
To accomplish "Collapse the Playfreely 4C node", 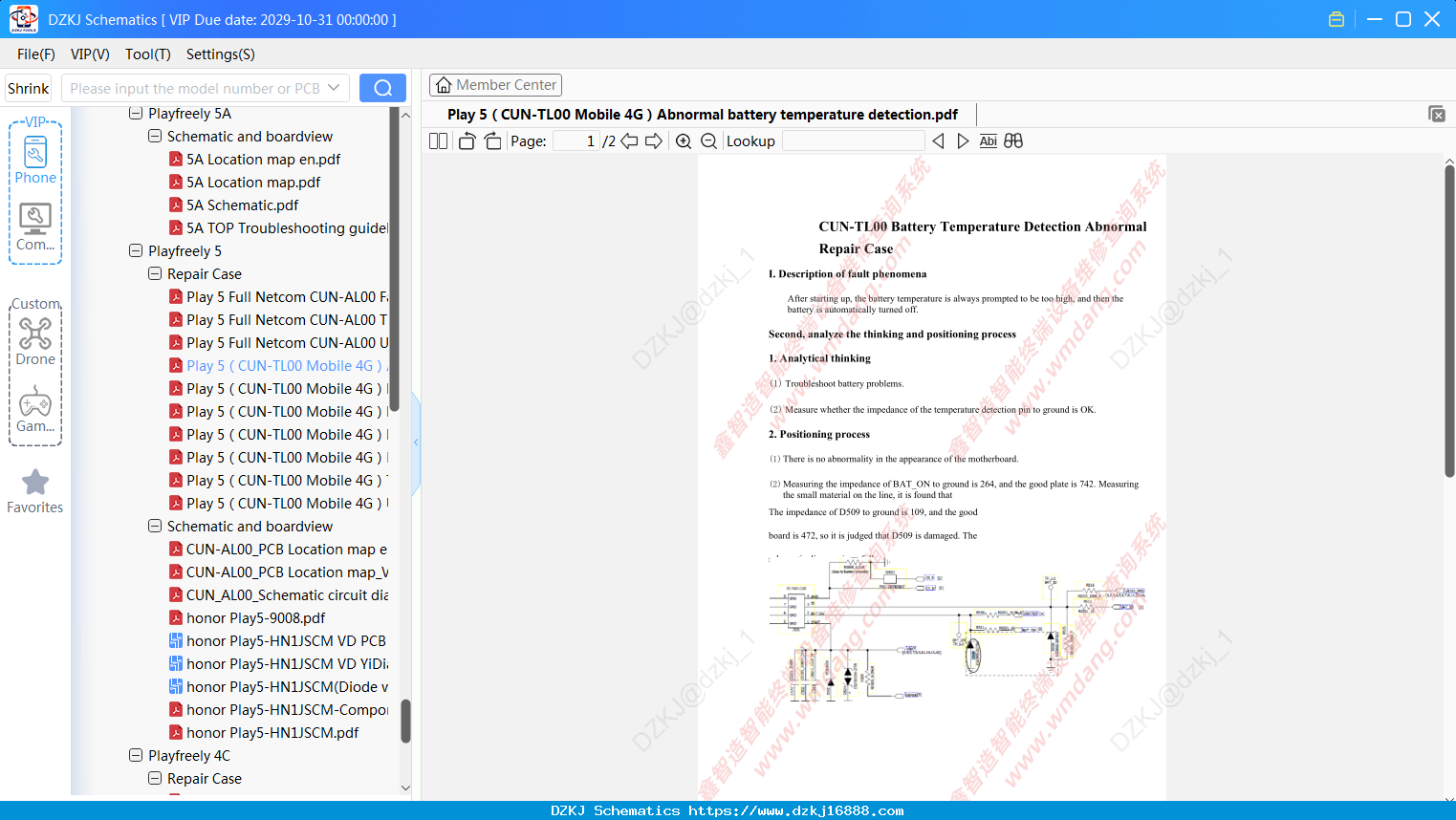I will tap(136, 755).
